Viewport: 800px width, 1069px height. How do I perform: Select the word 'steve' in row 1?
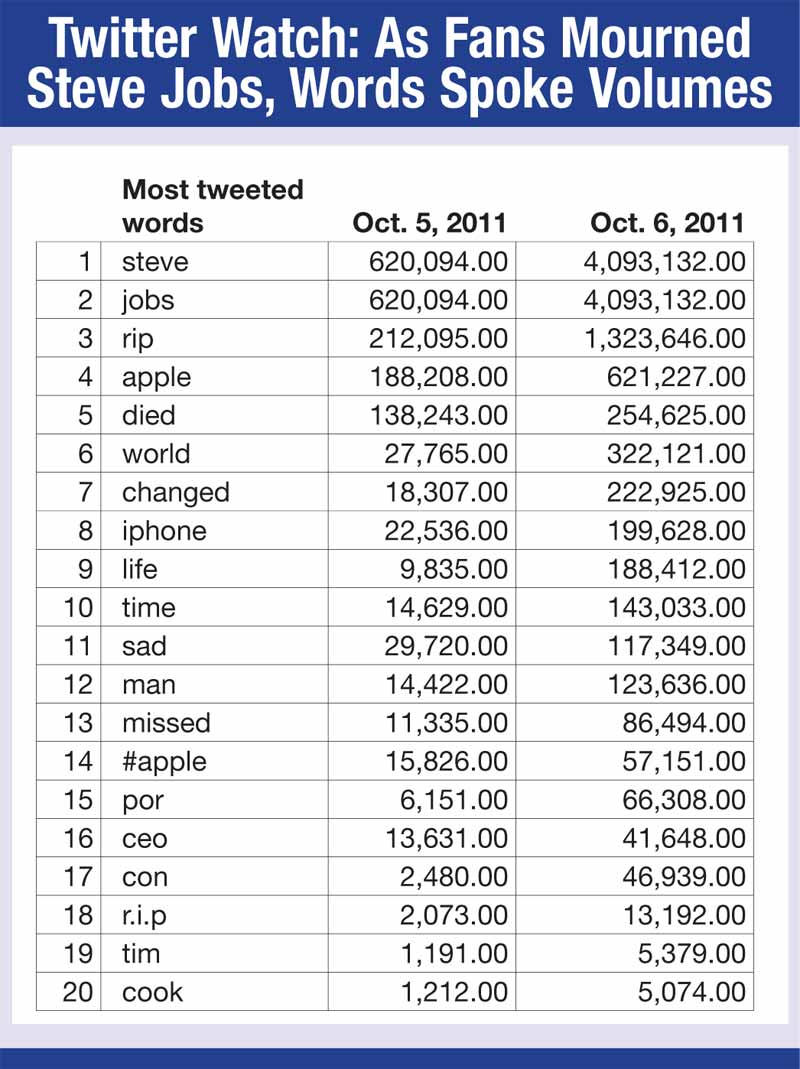point(155,262)
